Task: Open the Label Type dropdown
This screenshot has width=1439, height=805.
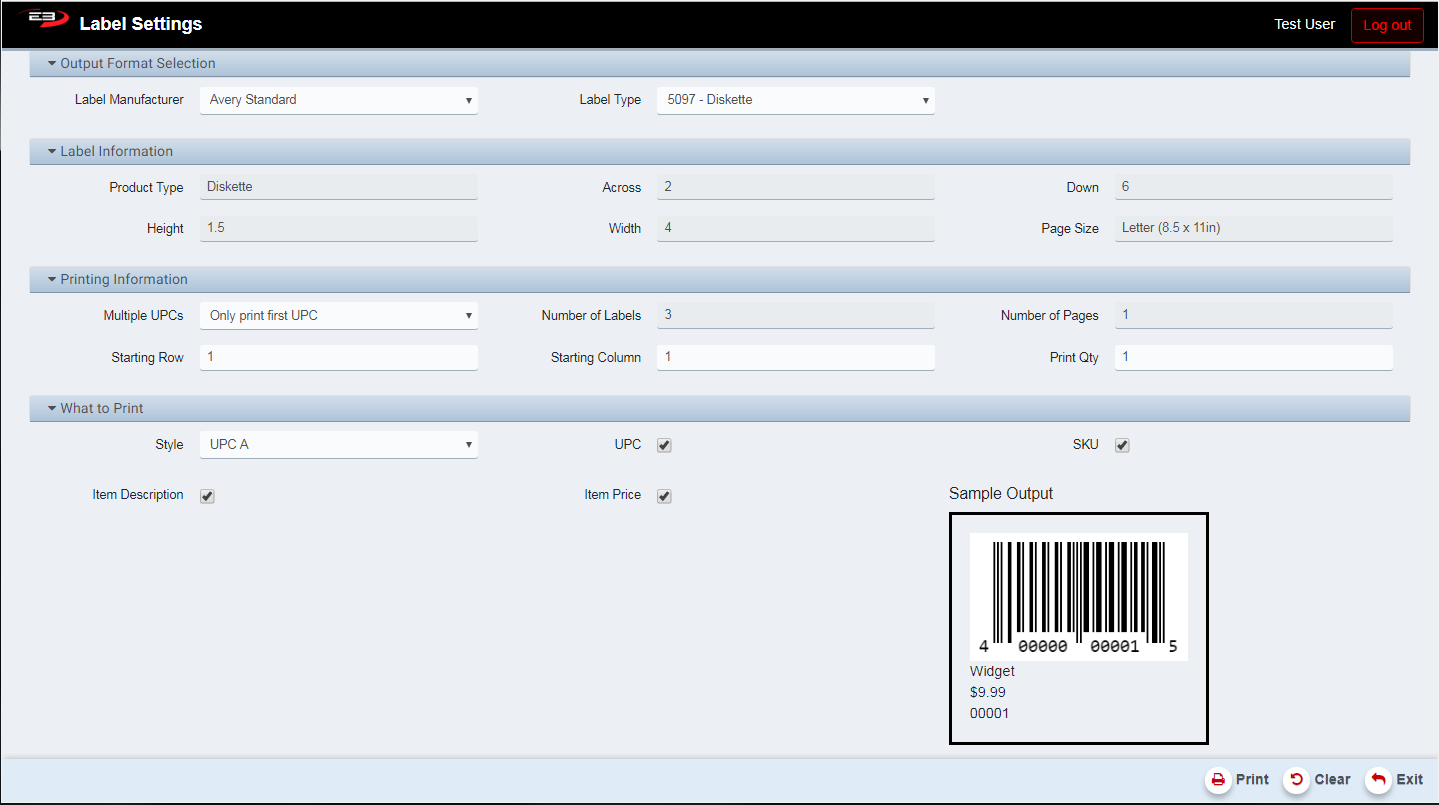Action: point(795,100)
